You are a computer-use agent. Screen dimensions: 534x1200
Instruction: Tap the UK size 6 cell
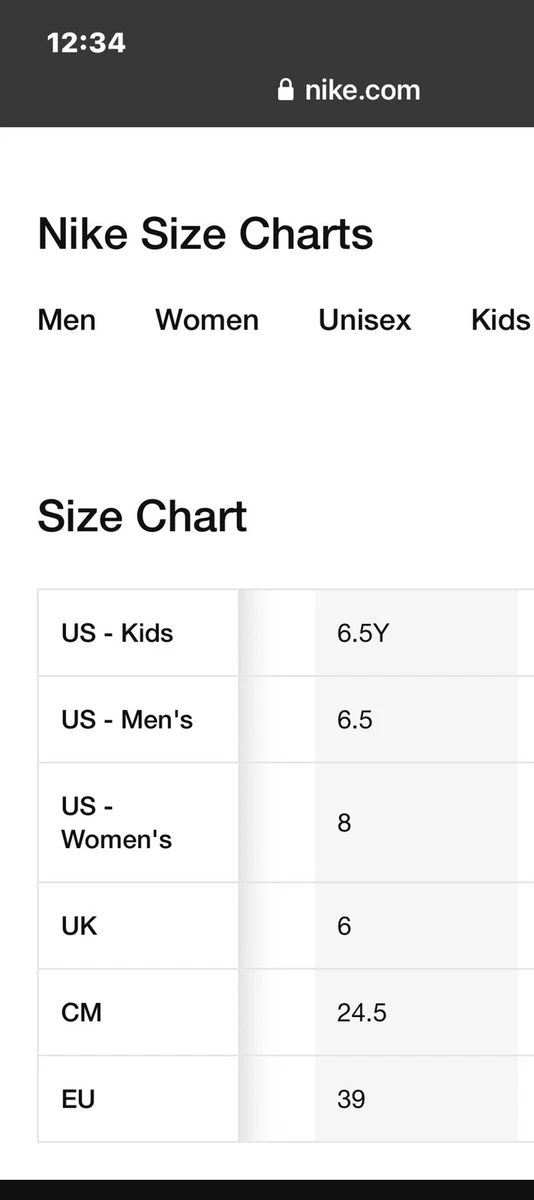[x=416, y=926]
